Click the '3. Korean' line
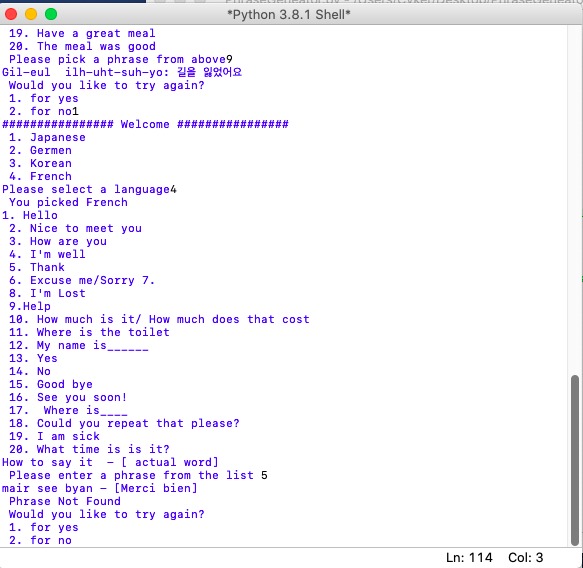The image size is (583, 568). tap(40, 163)
